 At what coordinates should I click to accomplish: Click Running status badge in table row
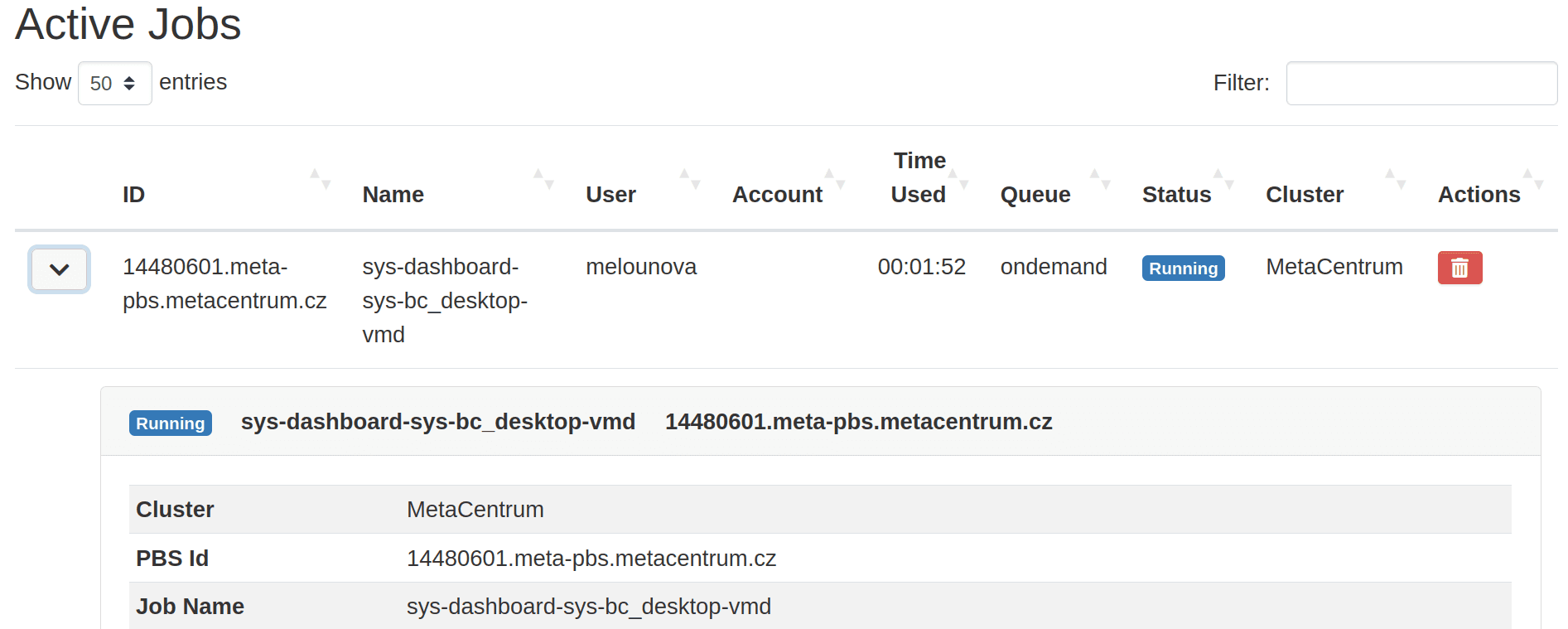(1182, 269)
